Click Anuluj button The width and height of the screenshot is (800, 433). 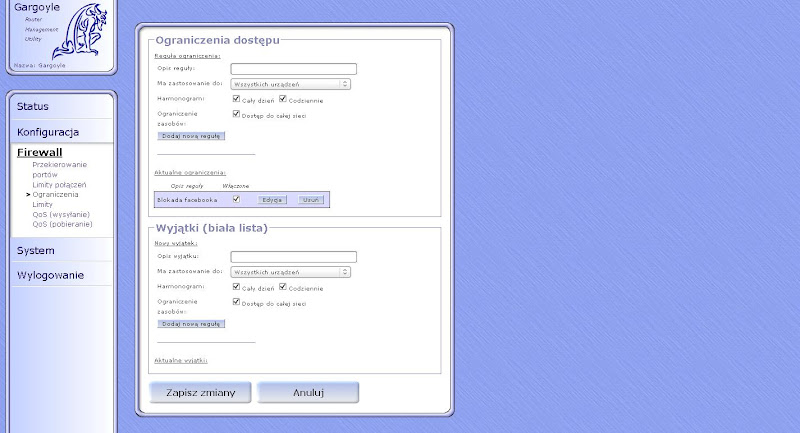[x=308, y=393]
